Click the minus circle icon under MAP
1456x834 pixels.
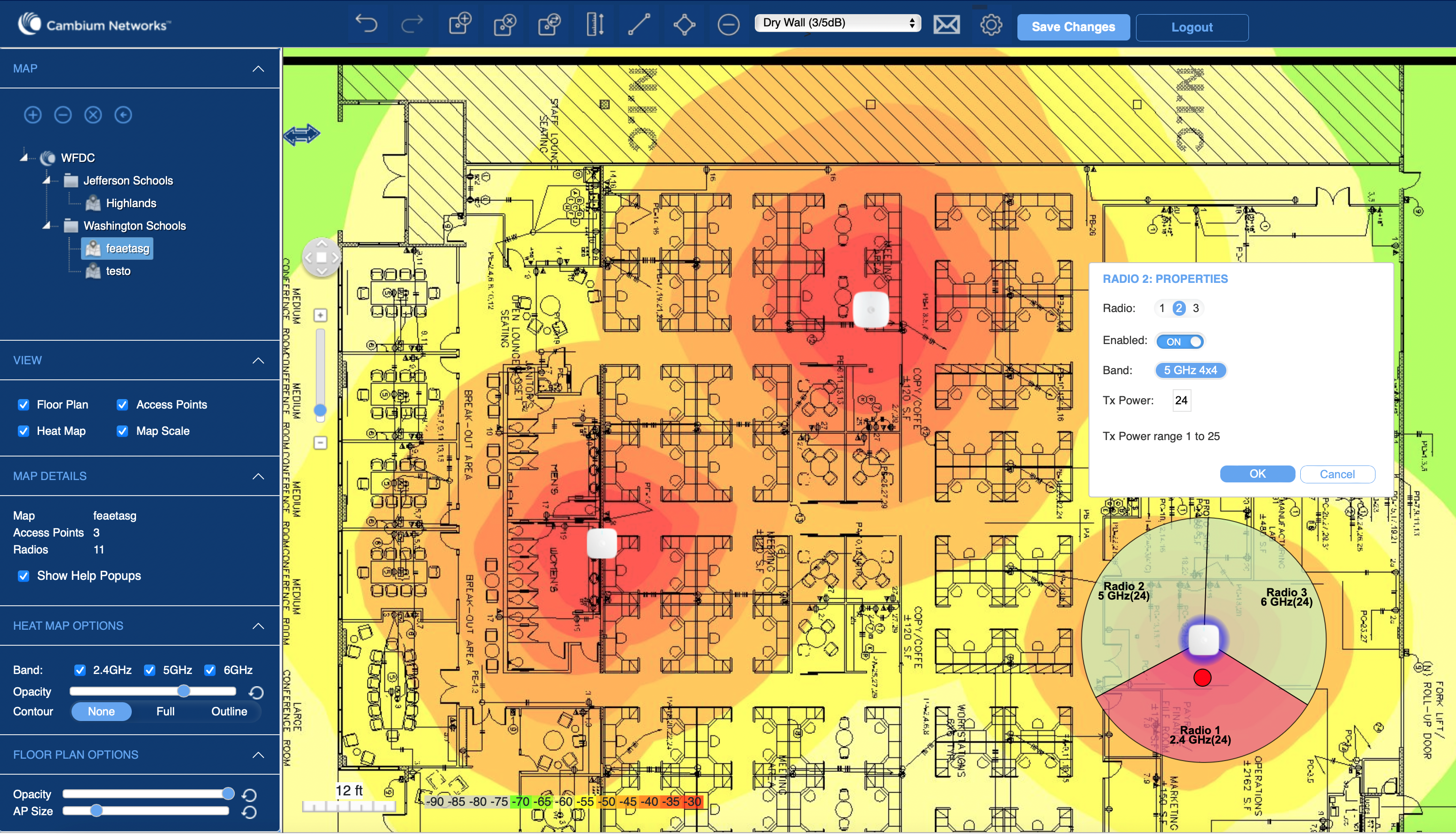coord(63,115)
